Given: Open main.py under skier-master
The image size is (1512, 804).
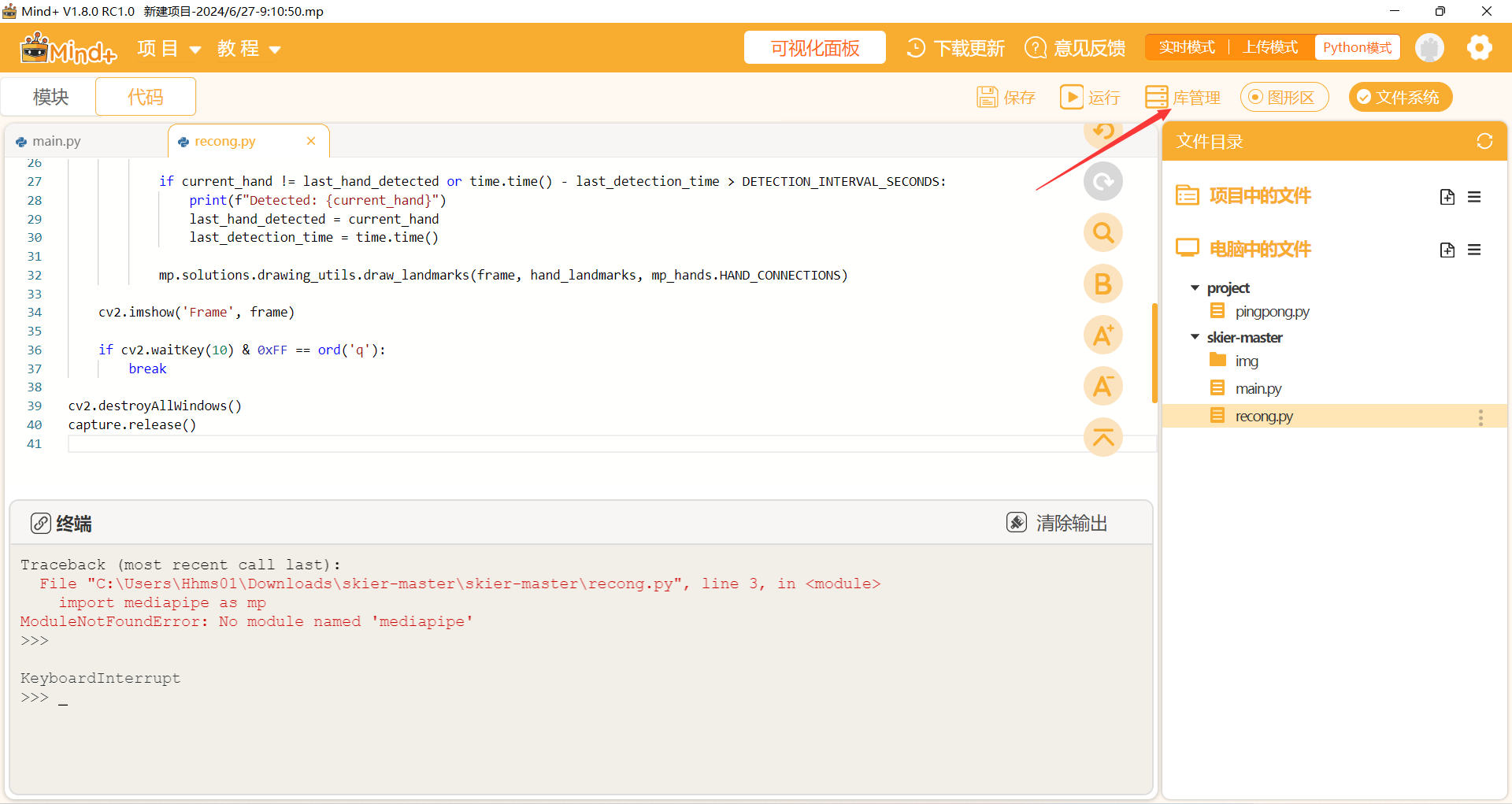Looking at the screenshot, I should (x=1258, y=389).
